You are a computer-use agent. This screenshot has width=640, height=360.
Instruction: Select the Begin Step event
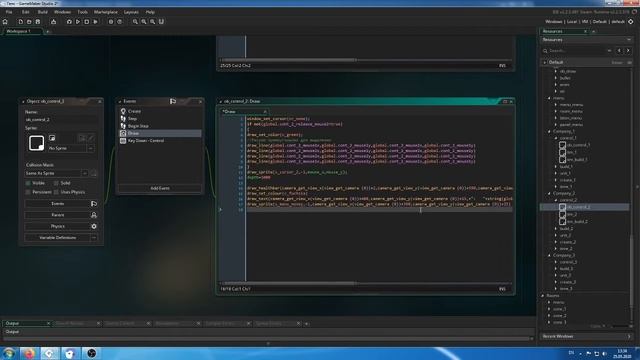(160, 126)
